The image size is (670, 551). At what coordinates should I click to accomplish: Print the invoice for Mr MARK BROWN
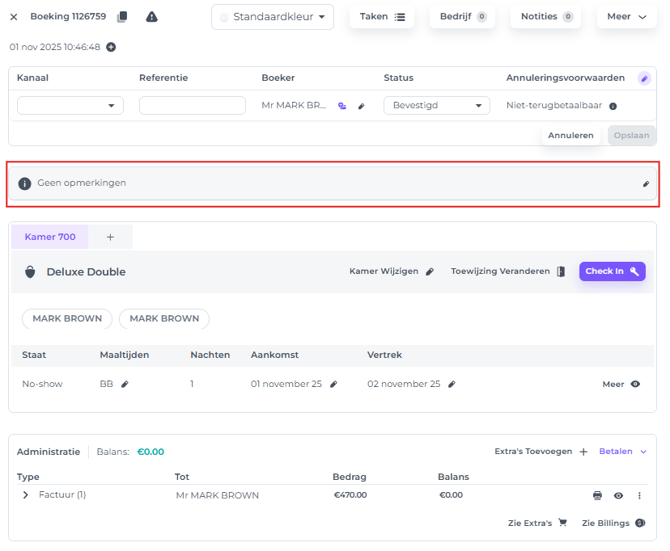[598, 495]
